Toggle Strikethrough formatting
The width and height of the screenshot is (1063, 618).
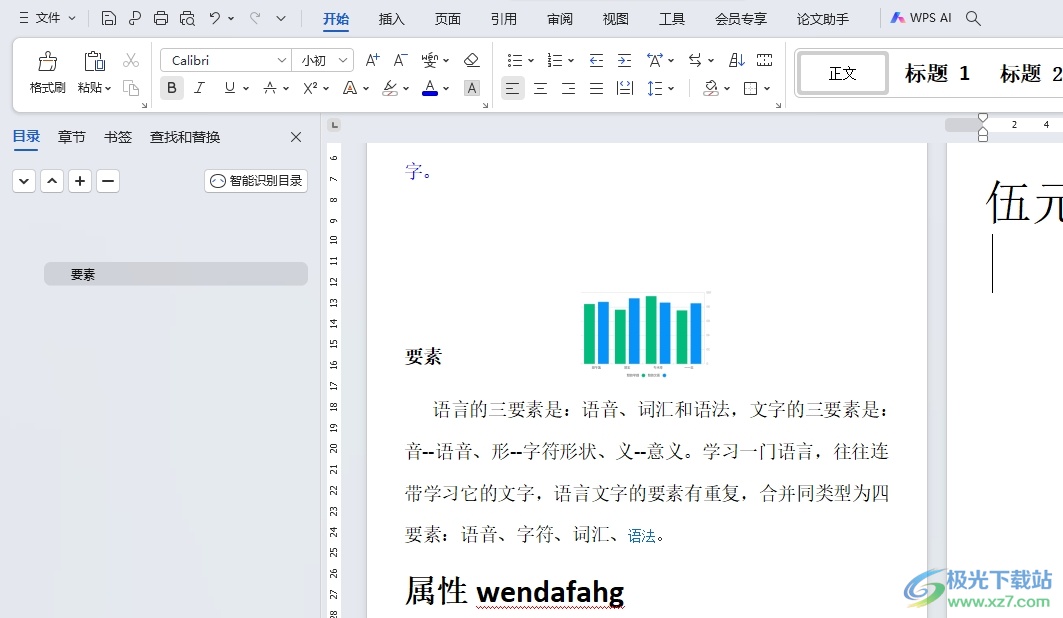(270, 88)
